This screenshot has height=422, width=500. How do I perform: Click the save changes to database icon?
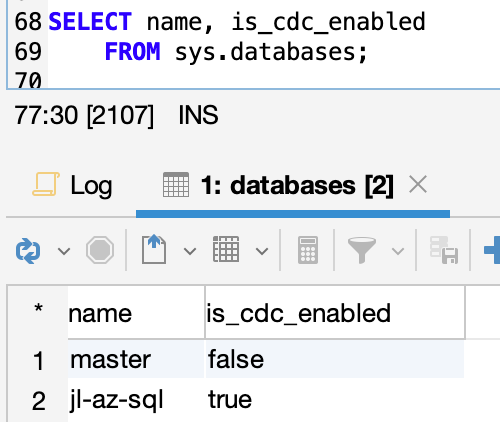[x=444, y=250]
